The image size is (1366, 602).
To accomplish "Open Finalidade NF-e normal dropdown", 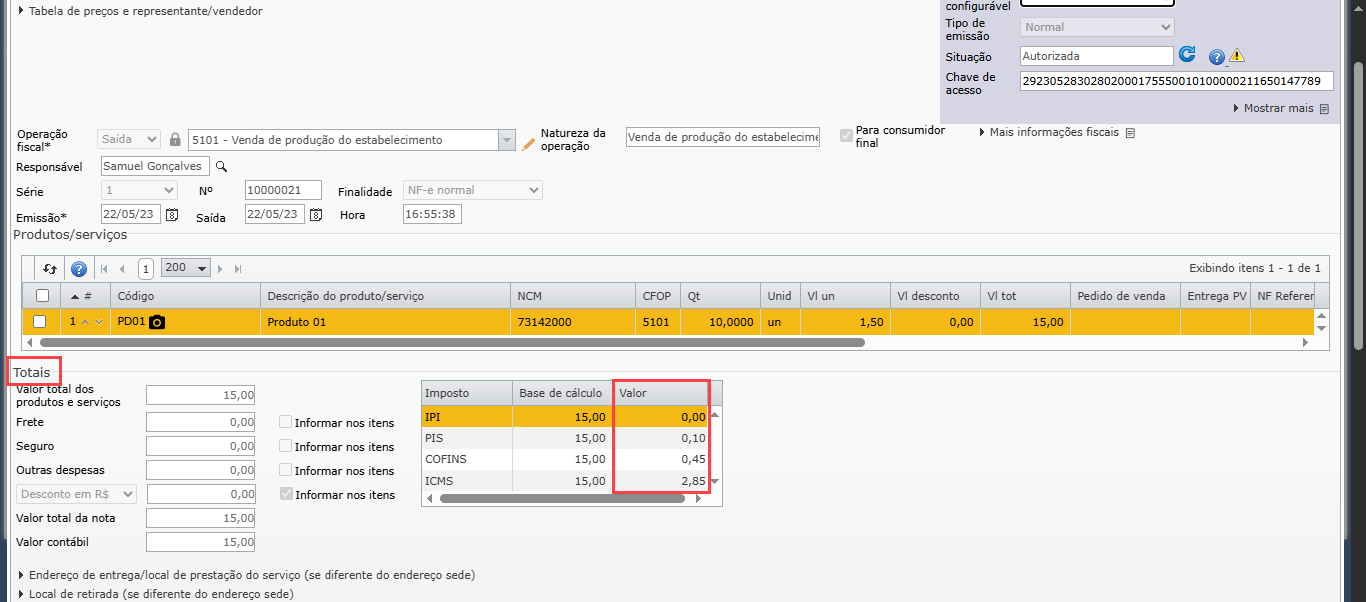I will 472,190.
